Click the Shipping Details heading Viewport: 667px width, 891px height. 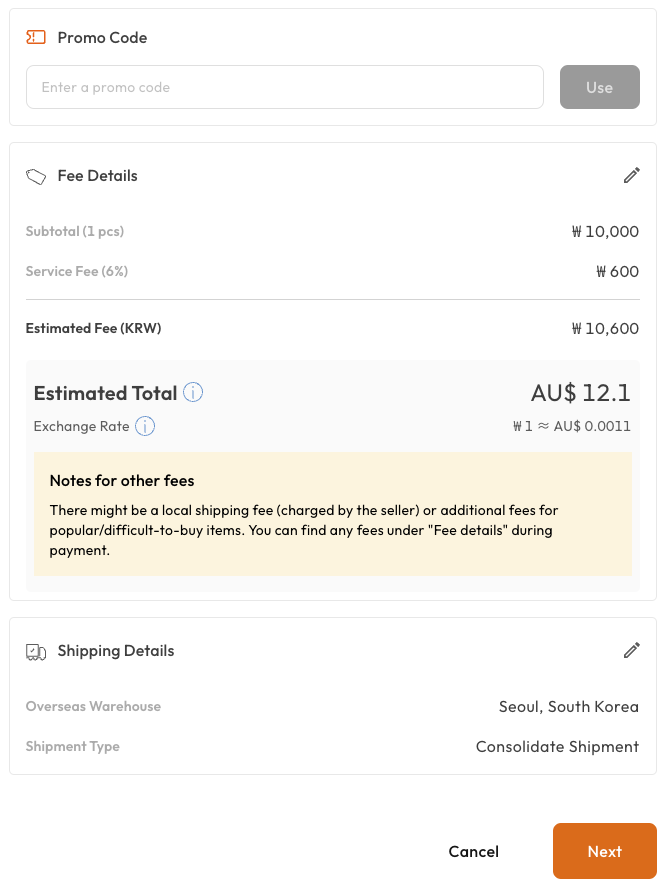(116, 651)
